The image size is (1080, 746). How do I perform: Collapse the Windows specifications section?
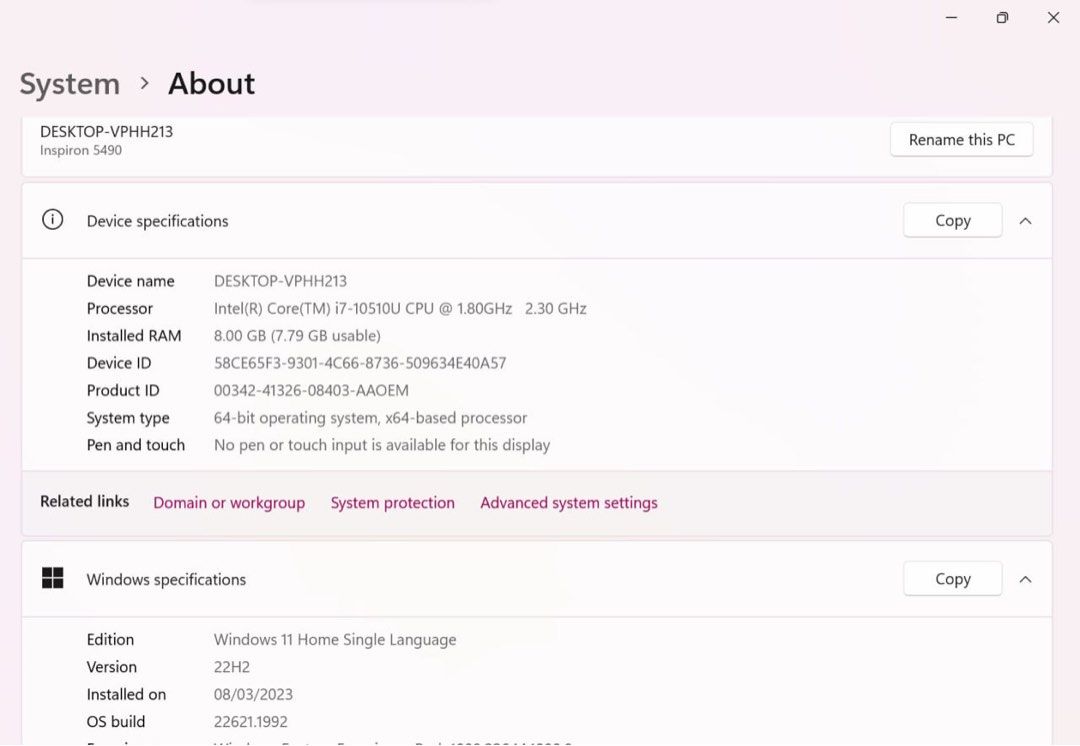click(1026, 579)
